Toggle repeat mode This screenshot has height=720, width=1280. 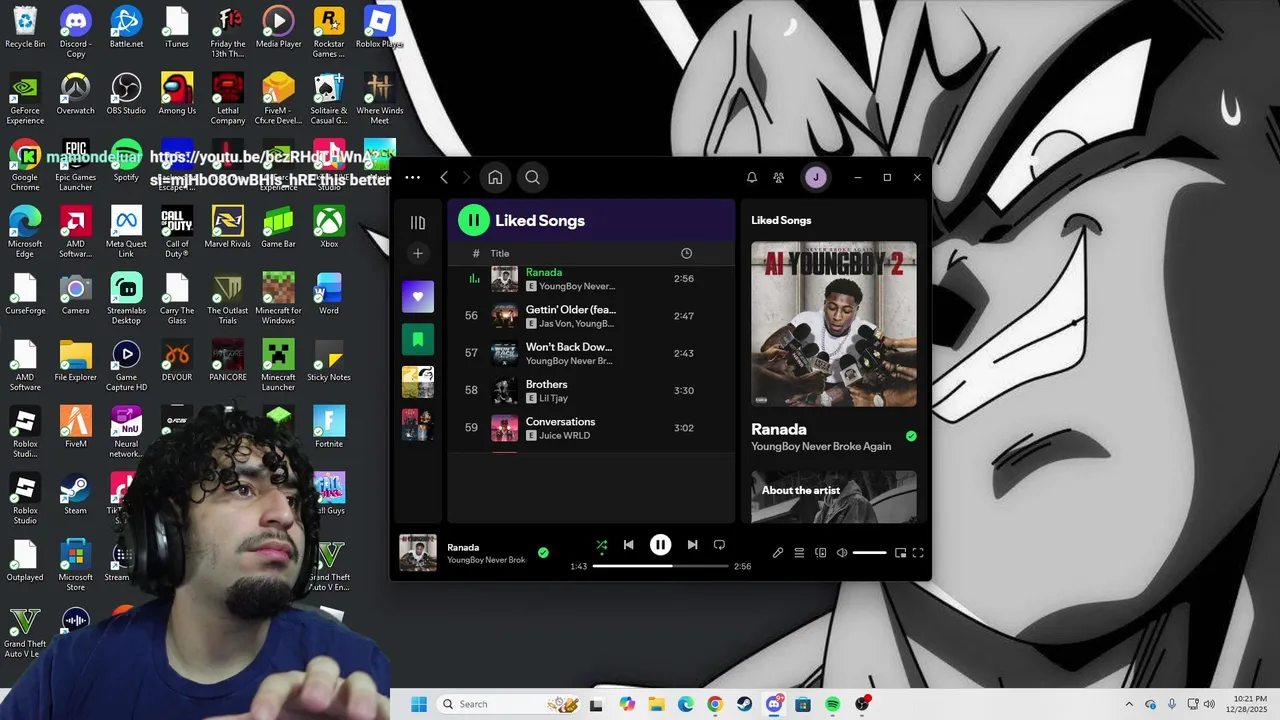click(719, 545)
